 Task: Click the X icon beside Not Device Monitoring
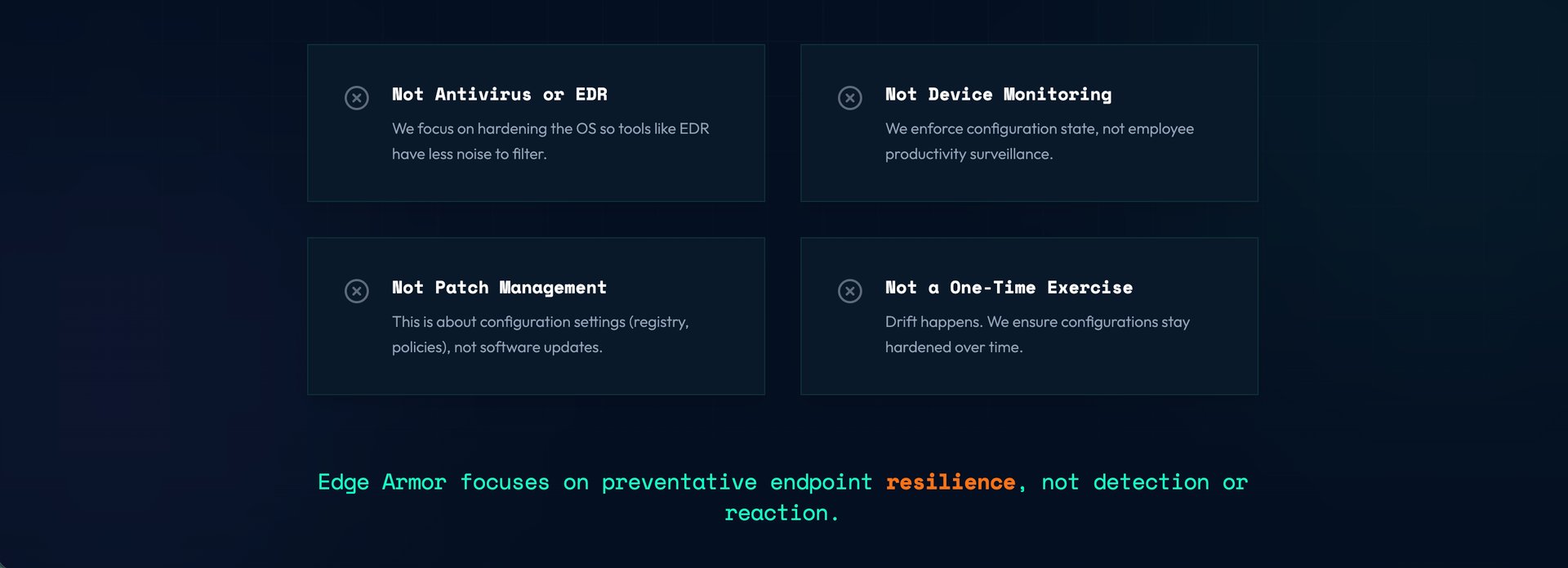click(x=850, y=98)
